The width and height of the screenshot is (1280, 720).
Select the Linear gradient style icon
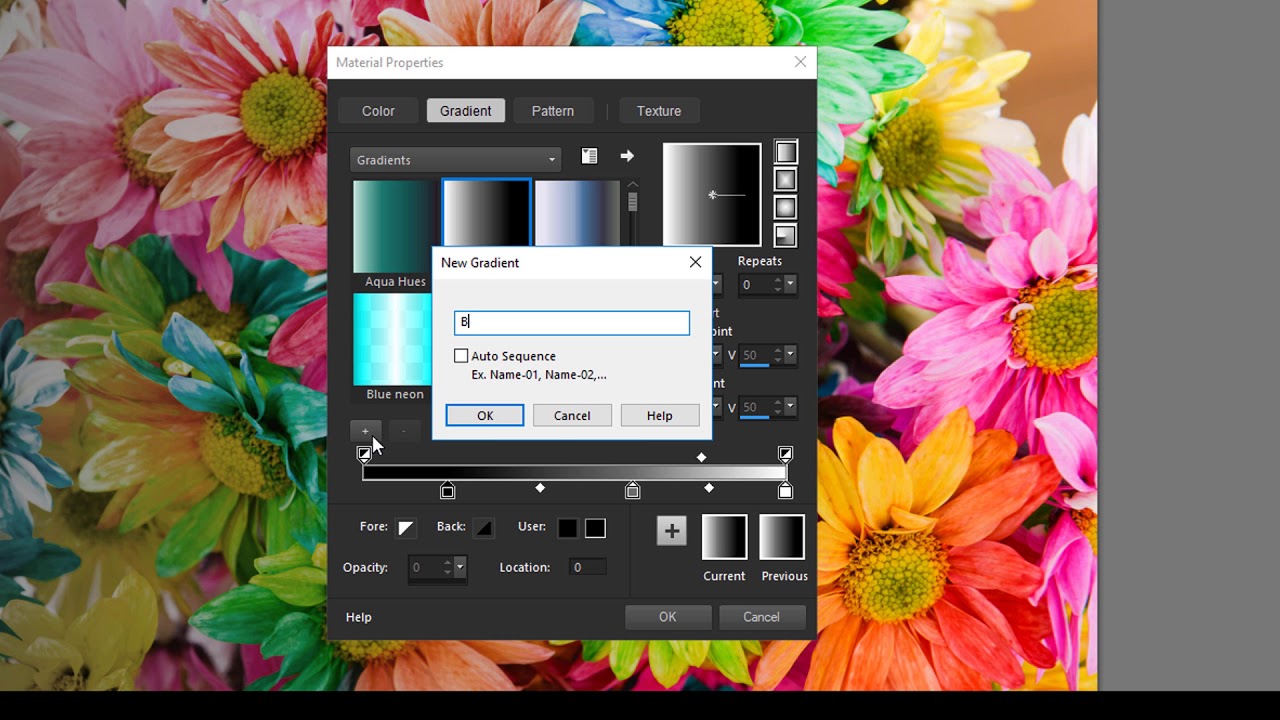pos(786,152)
